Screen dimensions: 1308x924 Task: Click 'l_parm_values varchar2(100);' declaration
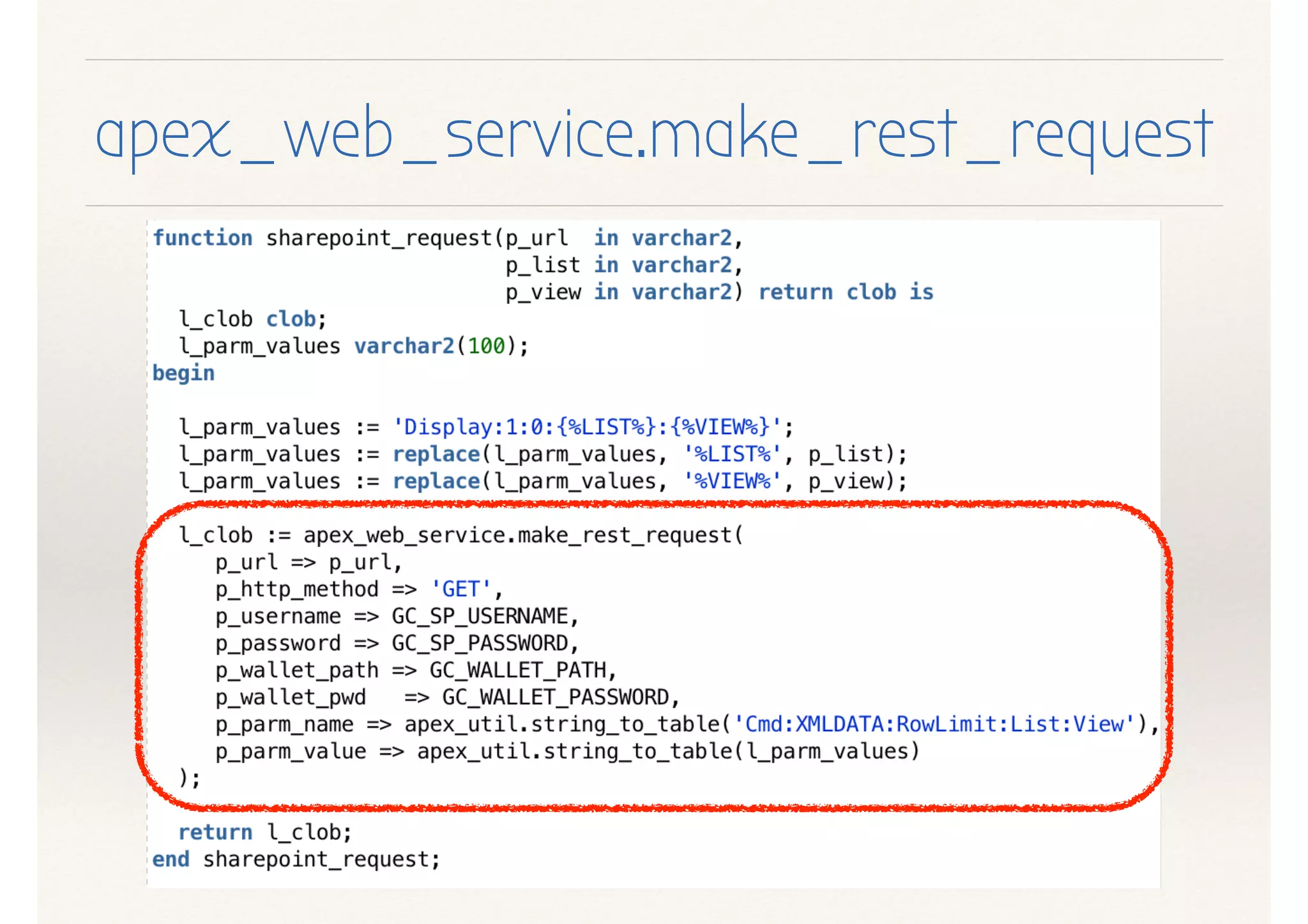click(x=353, y=346)
